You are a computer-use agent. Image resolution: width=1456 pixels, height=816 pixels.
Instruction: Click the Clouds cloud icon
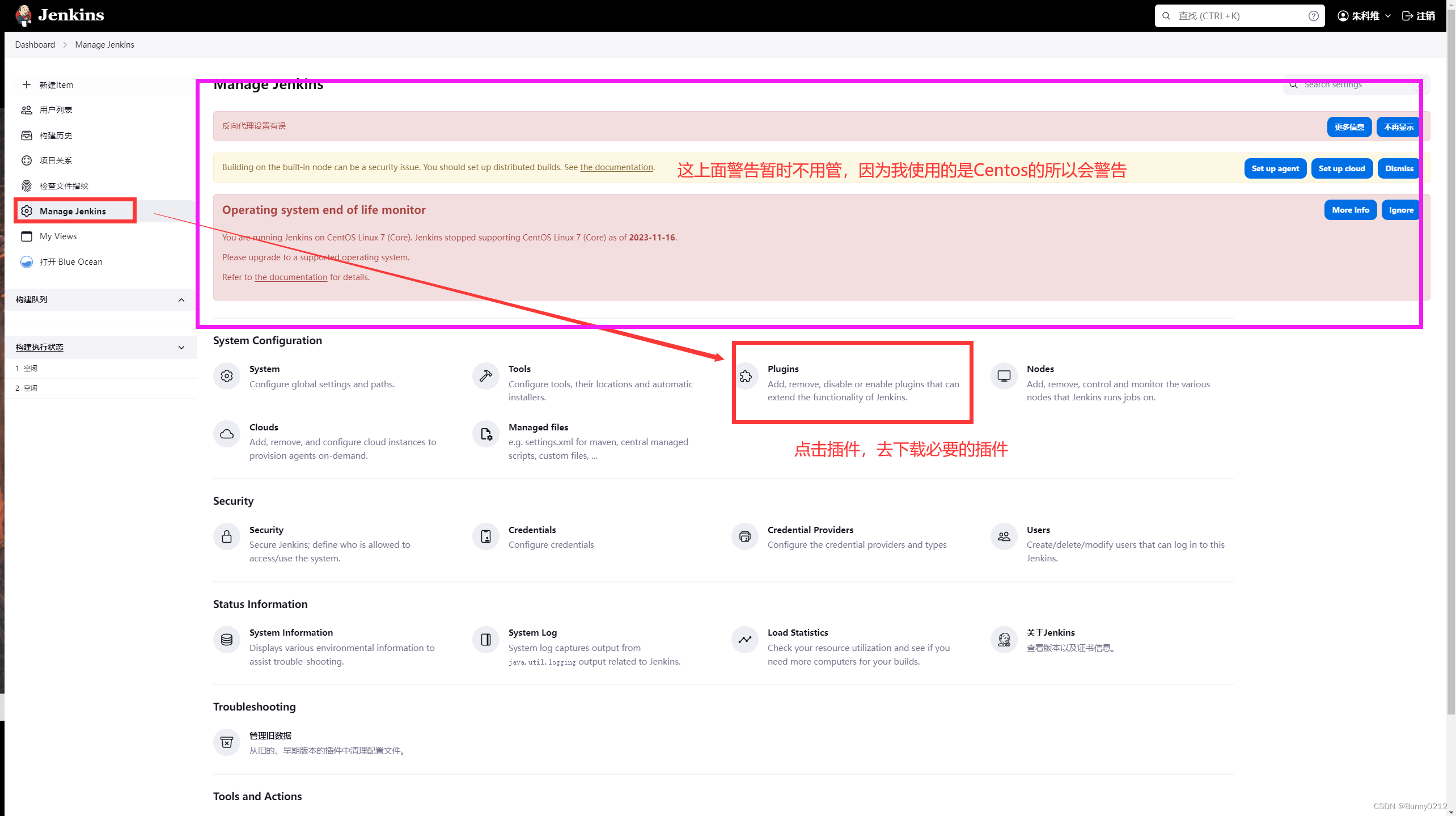tap(227, 434)
